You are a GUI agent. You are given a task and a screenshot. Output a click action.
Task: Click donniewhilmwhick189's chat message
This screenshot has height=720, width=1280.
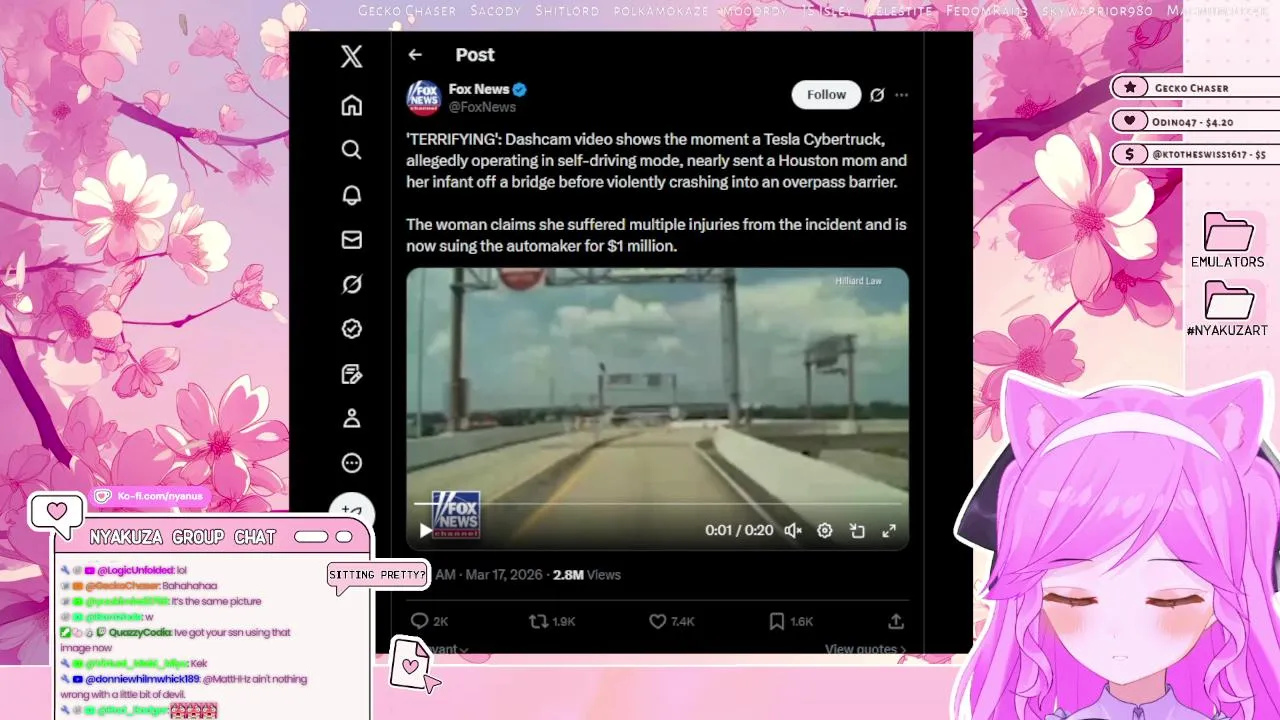point(184,686)
